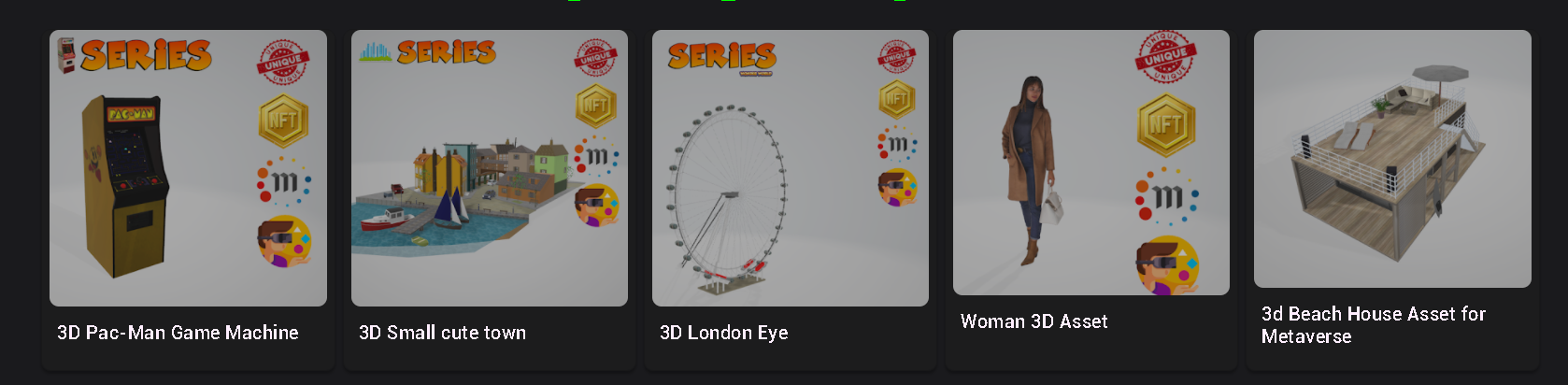1568x385 pixels.
Task: Click the gold NFT badge on London Eye card
Action: [897, 99]
